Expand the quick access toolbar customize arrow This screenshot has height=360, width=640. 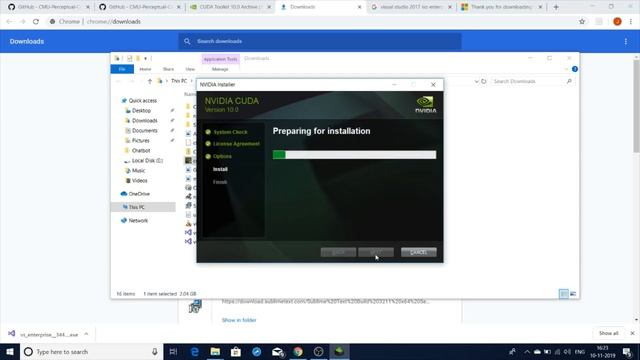coord(145,59)
